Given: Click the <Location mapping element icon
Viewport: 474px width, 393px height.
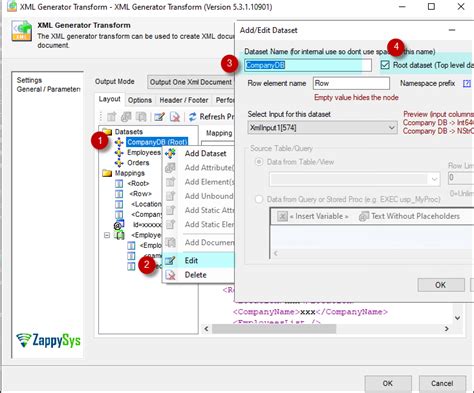Looking at the screenshot, I should click(119, 204).
